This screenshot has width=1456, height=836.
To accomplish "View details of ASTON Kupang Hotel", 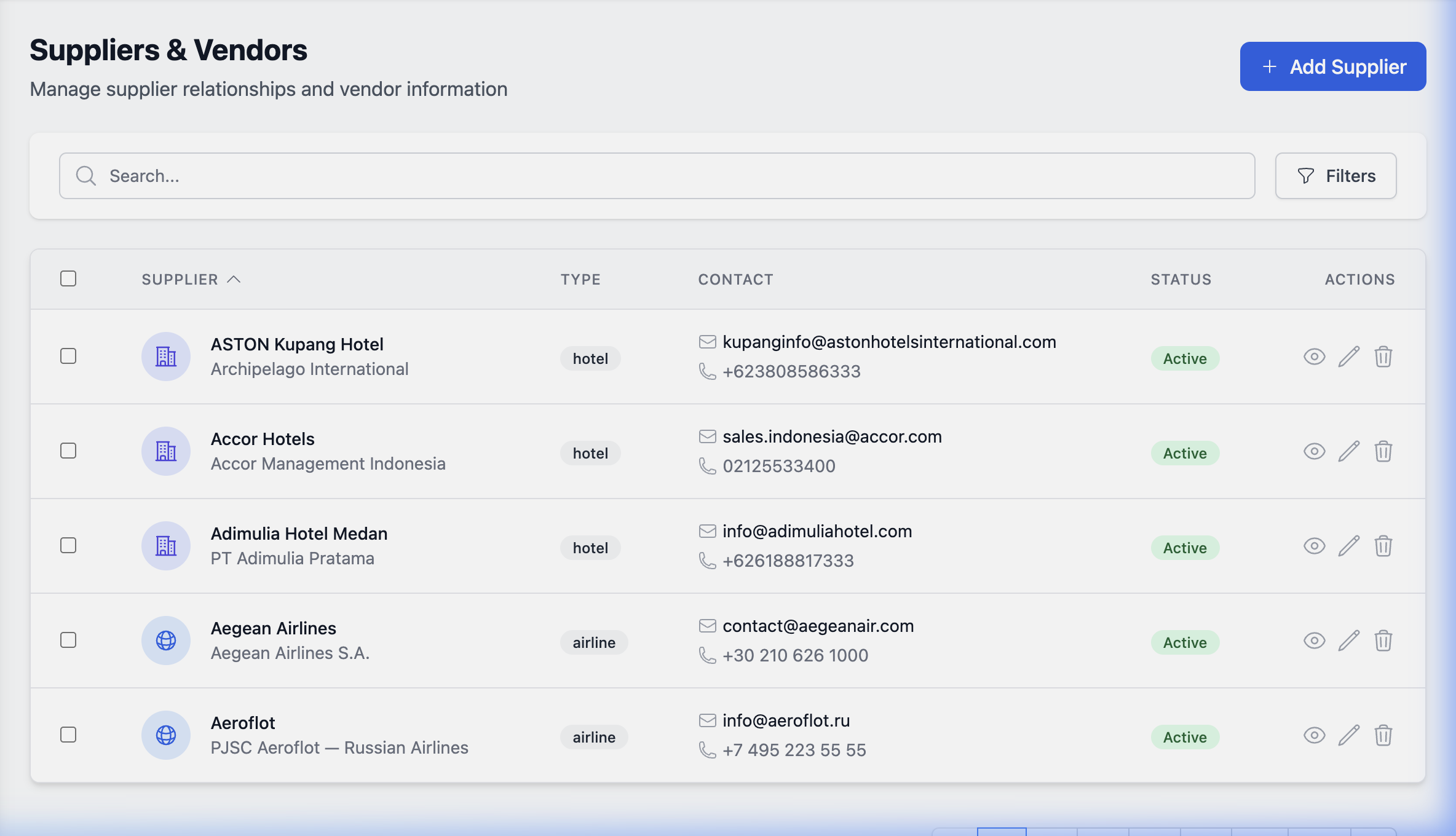I will [x=1314, y=357].
